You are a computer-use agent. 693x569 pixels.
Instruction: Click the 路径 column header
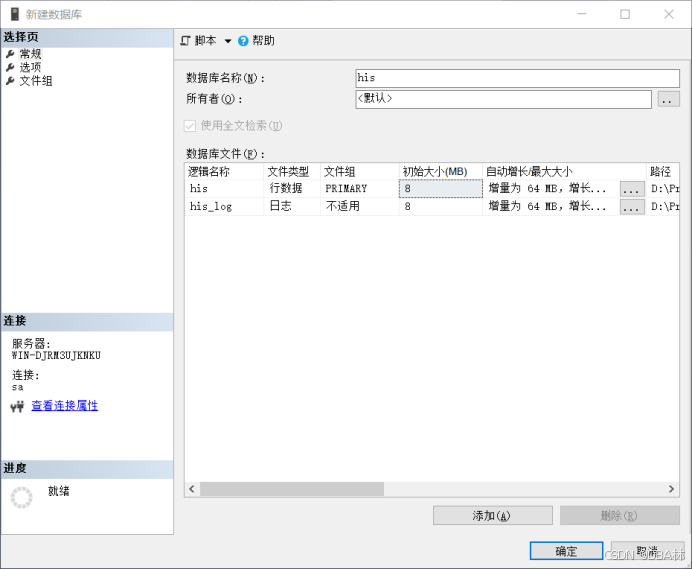(x=663, y=172)
